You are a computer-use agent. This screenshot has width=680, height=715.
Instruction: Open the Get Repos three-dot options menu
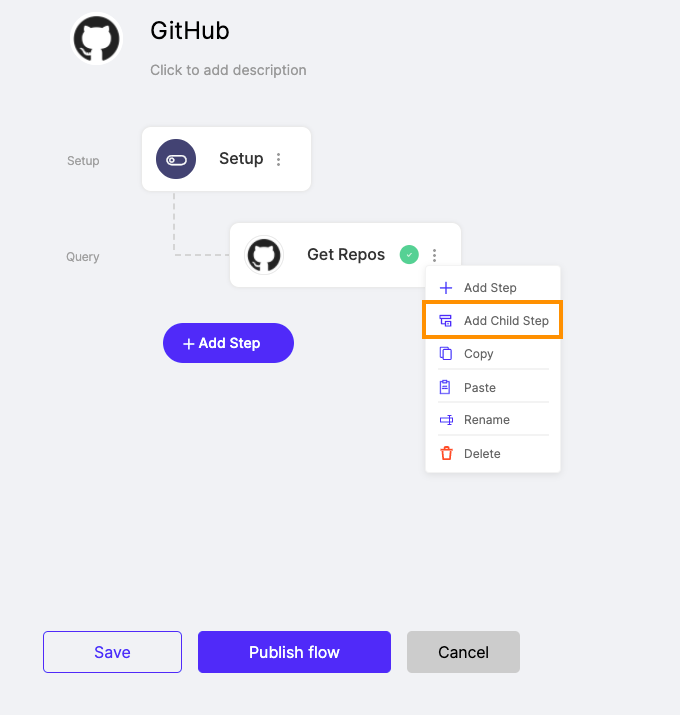(x=435, y=255)
